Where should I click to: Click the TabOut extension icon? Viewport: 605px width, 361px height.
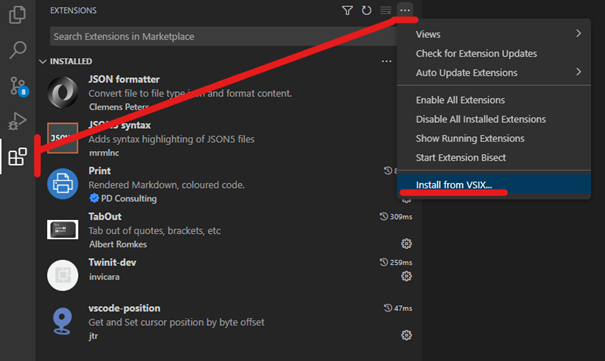click(x=63, y=229)
